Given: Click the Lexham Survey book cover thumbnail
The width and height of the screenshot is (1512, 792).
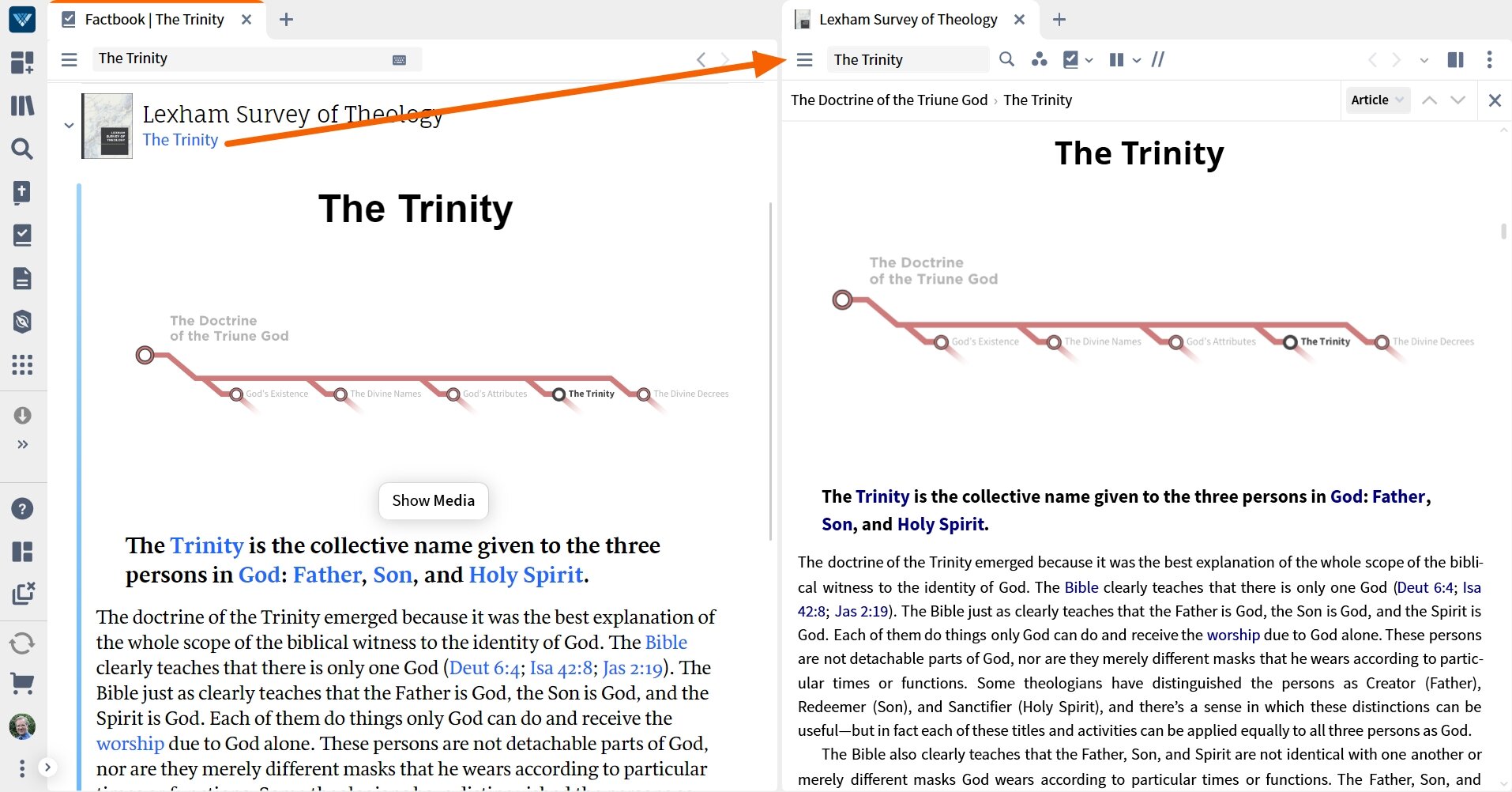Looking at the screenshot, I should [107, 126].
